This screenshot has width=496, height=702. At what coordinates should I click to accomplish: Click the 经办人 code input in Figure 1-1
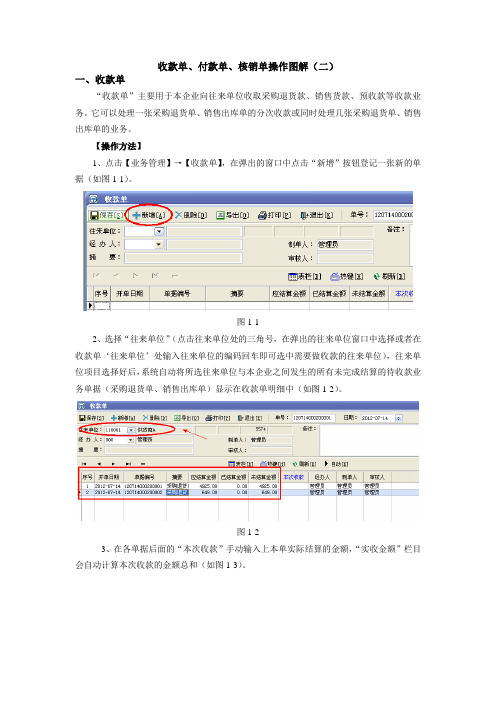pyautogui.click(x=140, y=244)
